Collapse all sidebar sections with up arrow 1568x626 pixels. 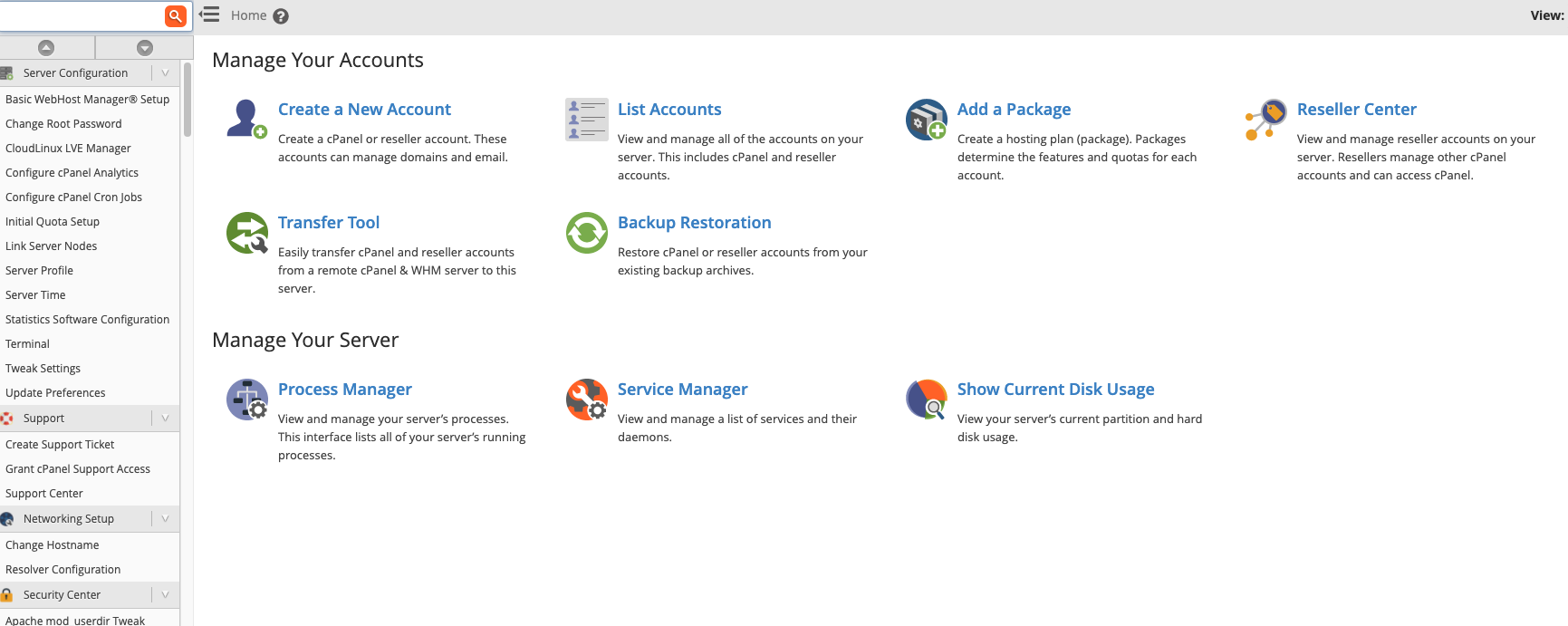pyautogui.click(x=46, y=47)
